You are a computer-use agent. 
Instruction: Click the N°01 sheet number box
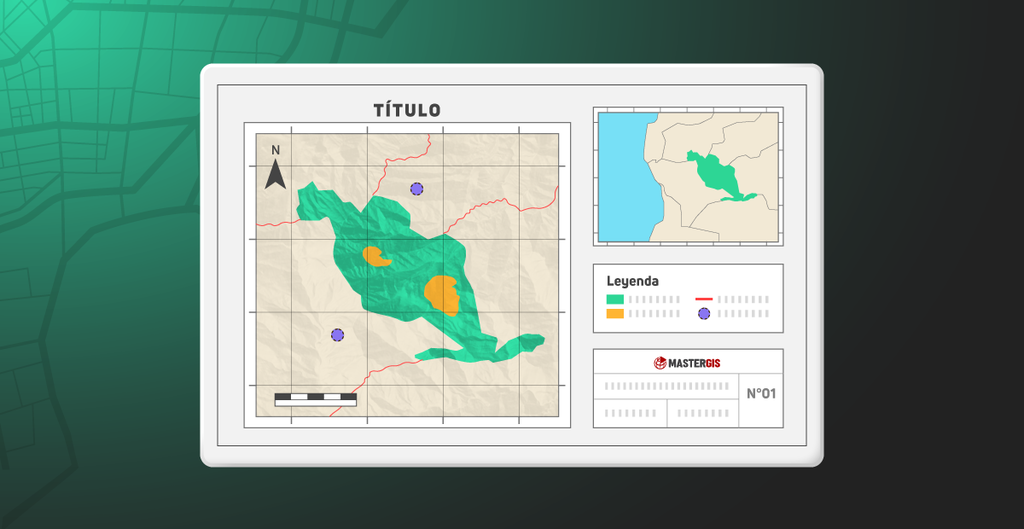[x=761, y=393]
